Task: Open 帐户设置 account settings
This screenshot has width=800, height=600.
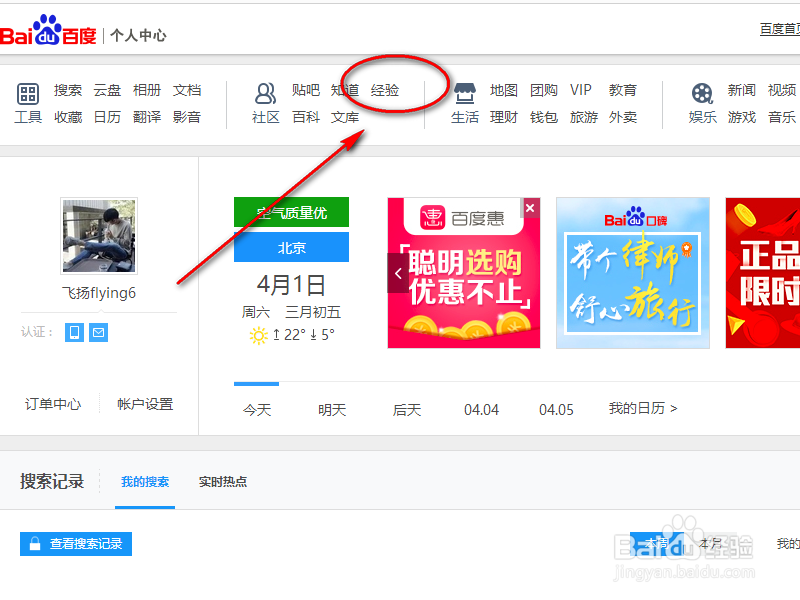Action: point(145,404)
